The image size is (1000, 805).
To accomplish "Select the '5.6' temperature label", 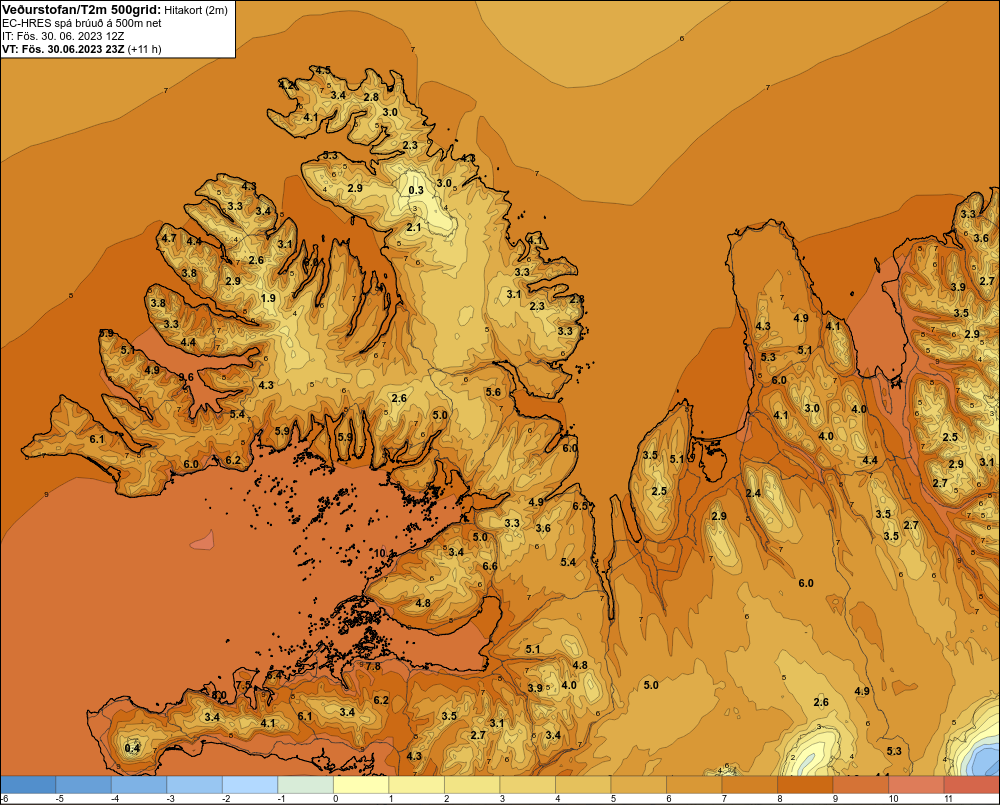I will click(493, 392).
